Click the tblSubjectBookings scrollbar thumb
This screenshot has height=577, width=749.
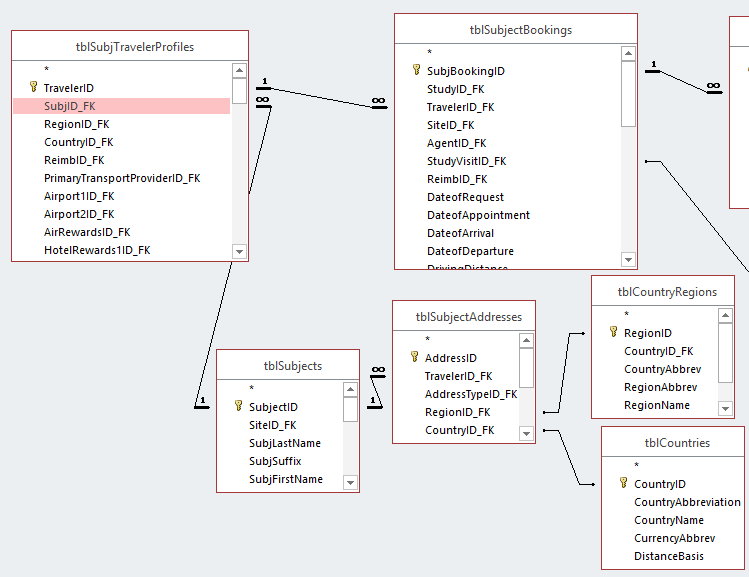pyautogui.click(x=629, y=94)
